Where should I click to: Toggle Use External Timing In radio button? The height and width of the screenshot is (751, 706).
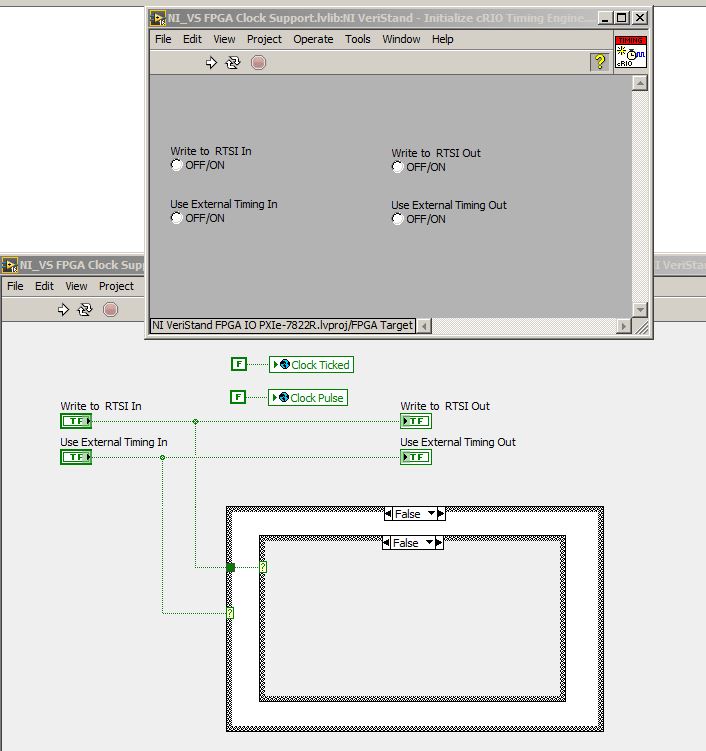176,218
